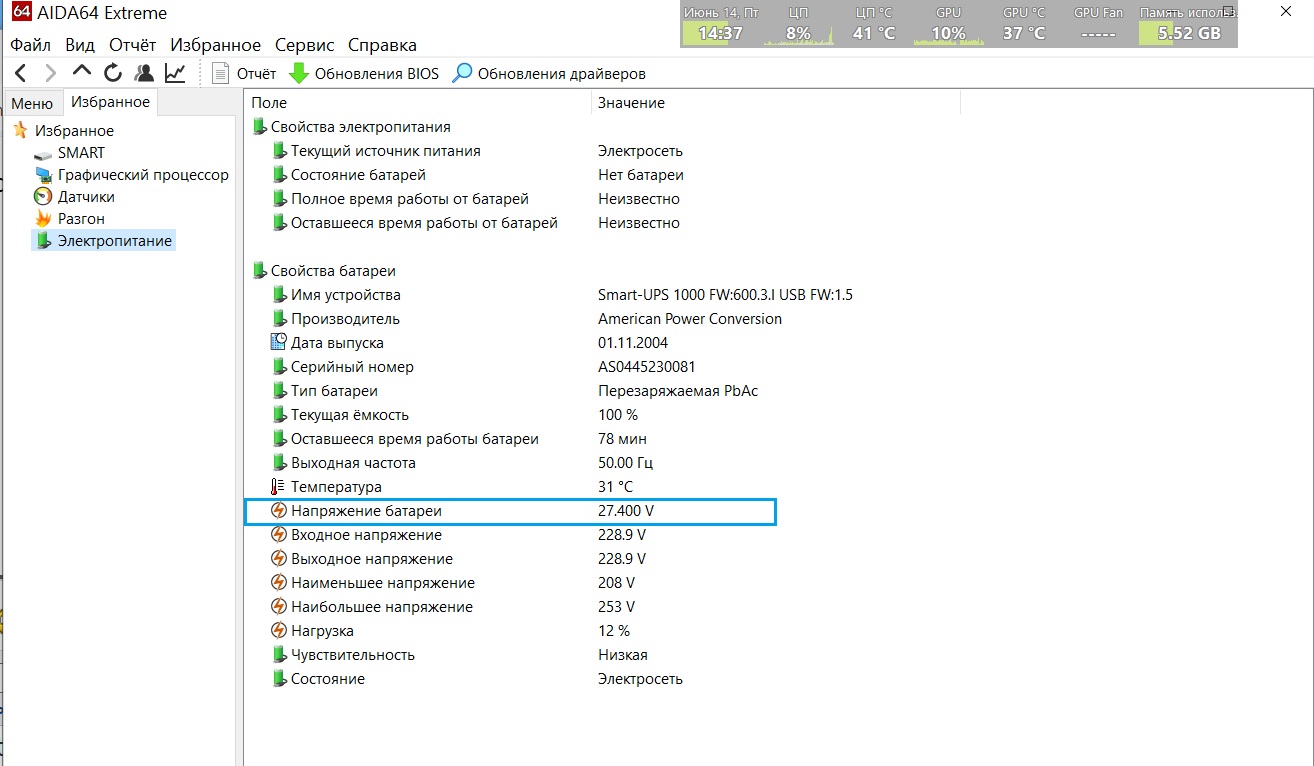
Task: Open the graph chart toolbar icon
Action: click(175, 73)
